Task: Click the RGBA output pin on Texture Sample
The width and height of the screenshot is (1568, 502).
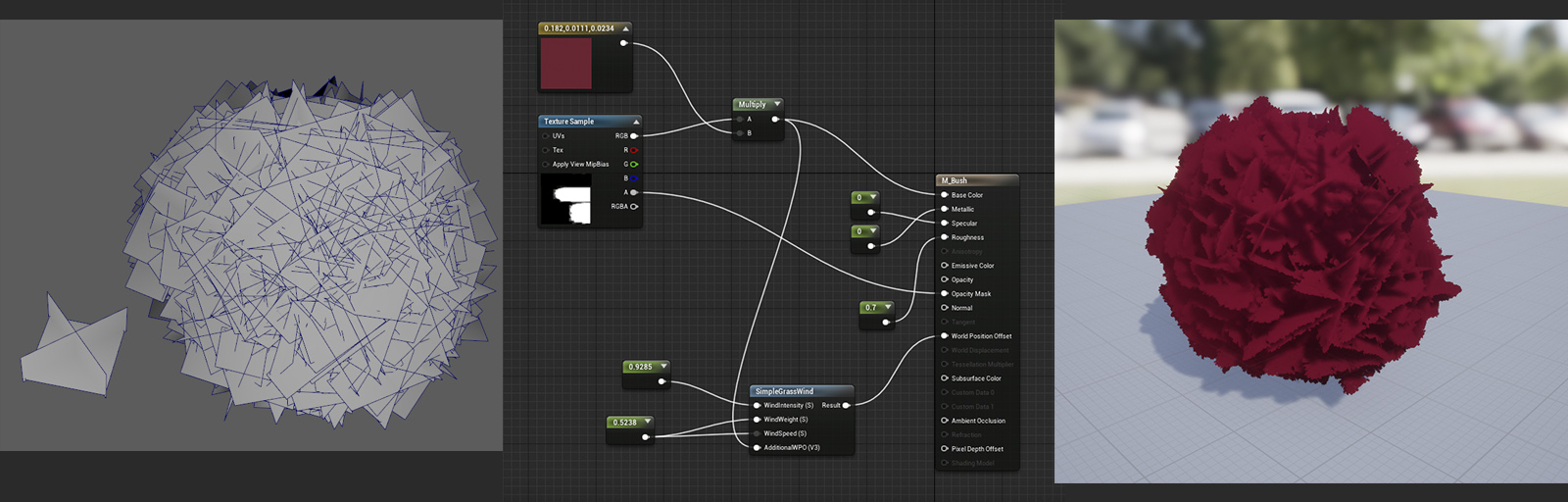Action: [x=634, y=206]
